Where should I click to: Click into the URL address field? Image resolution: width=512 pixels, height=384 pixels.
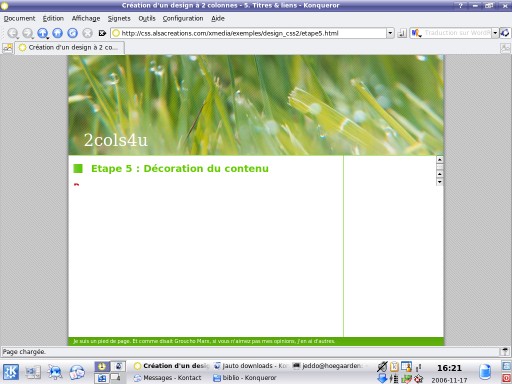[x=249, y=33]
